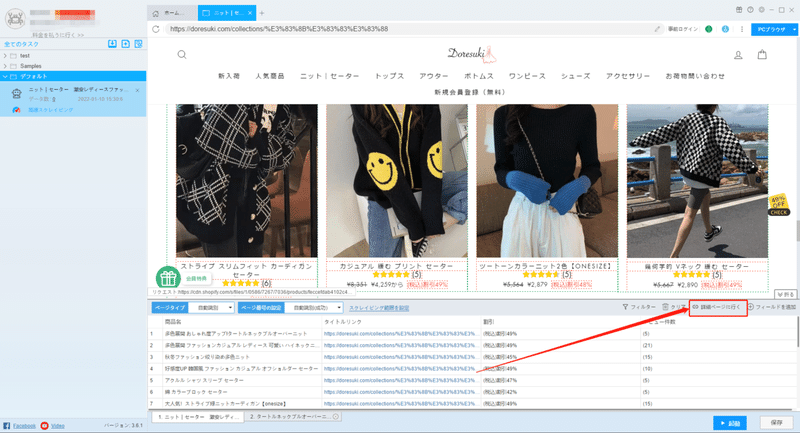
Task: Click the plaid cardigan product image
Action: [246, 181]
